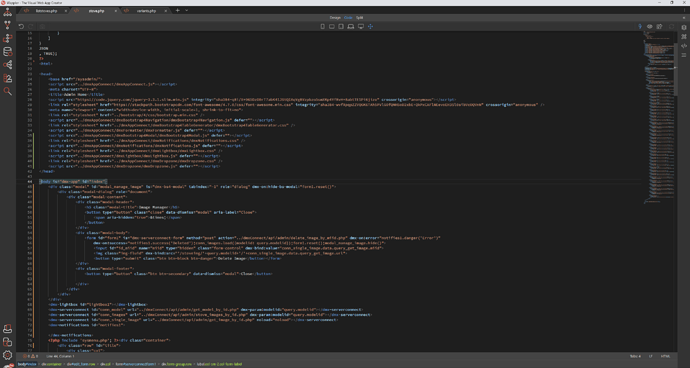Screen dimensions: 690x368
Task: Open the Workflows panel icon in sidebar
Action: (x=7, y=39)
